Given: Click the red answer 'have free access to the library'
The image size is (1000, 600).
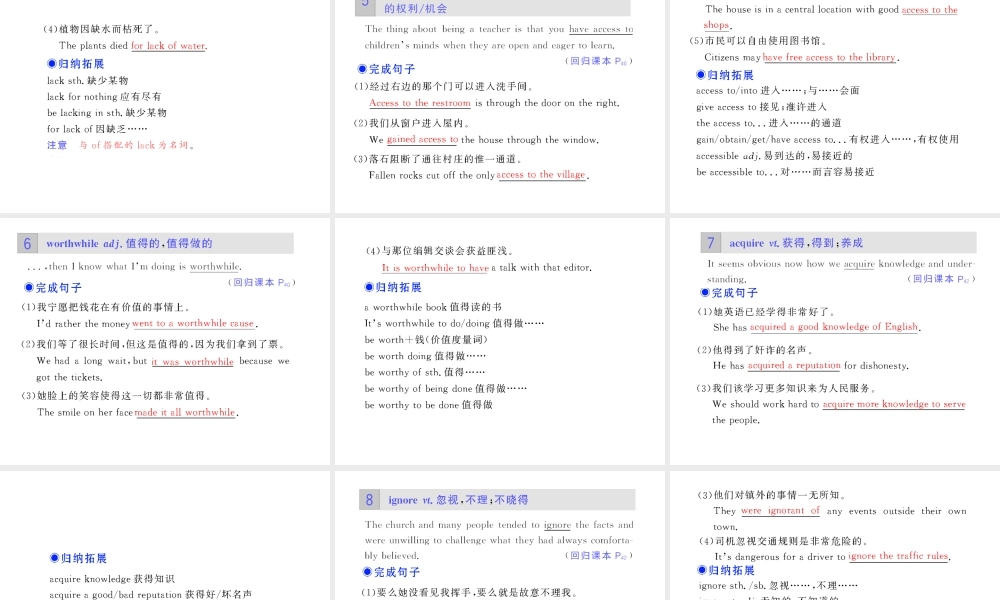Looking at the screenshot, I should coord(829,57).
